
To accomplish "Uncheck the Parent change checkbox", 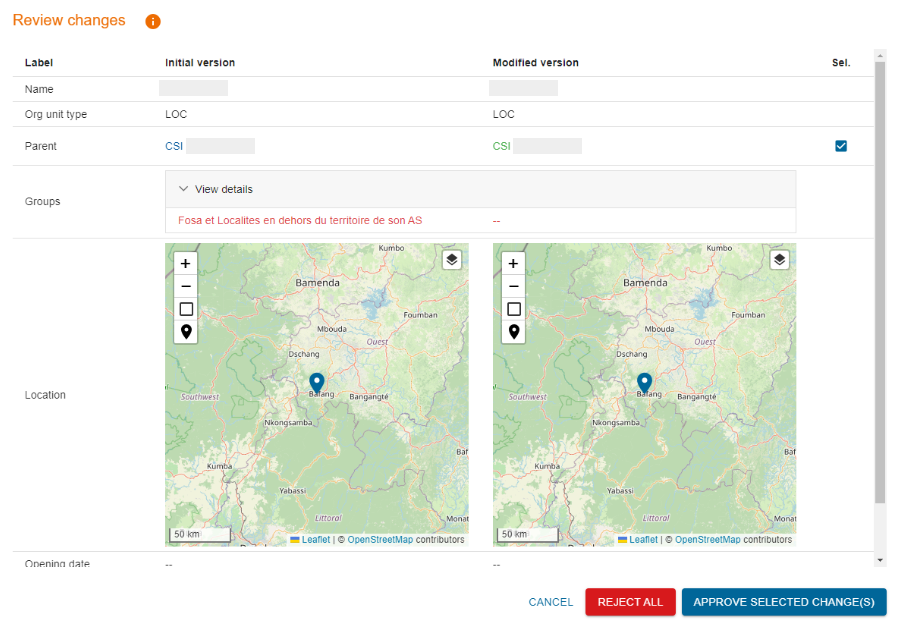I will coord(841,146).
